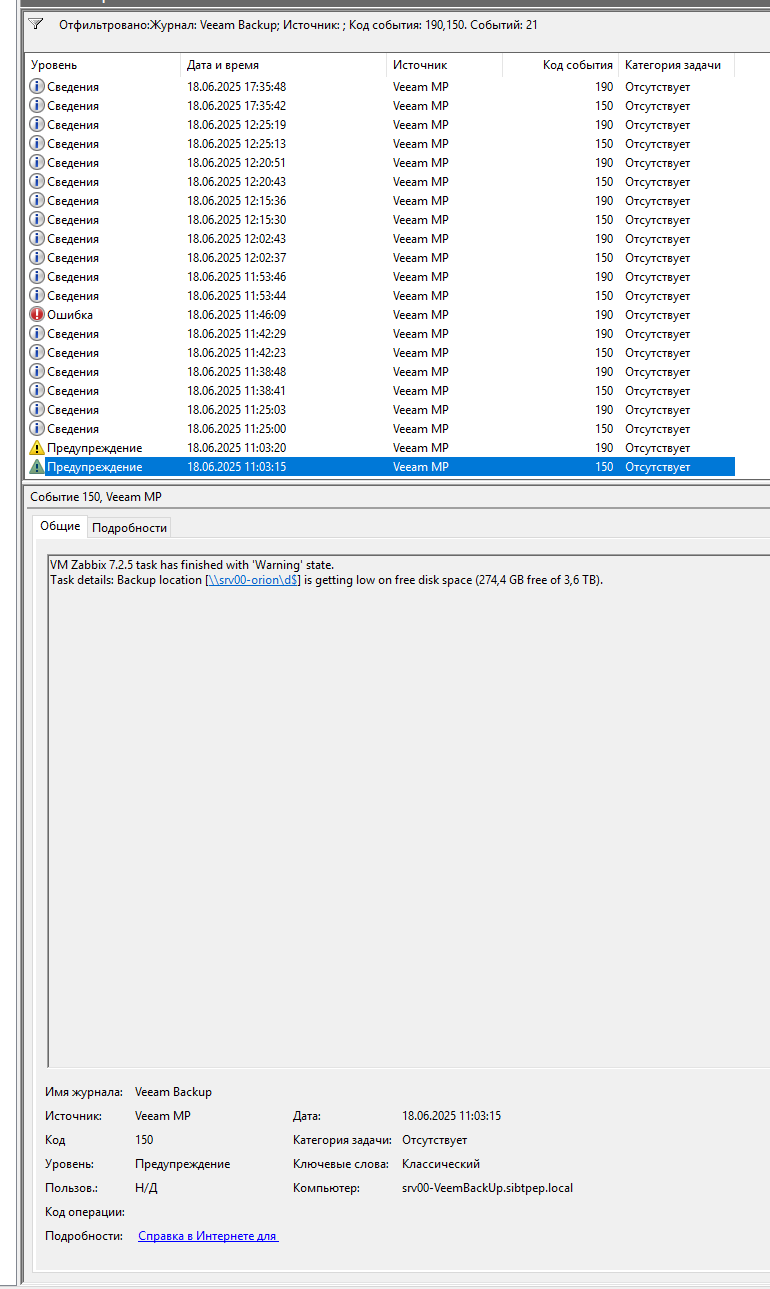
Task: Sort by the Уровень column header
Action: tap(102, 65)
